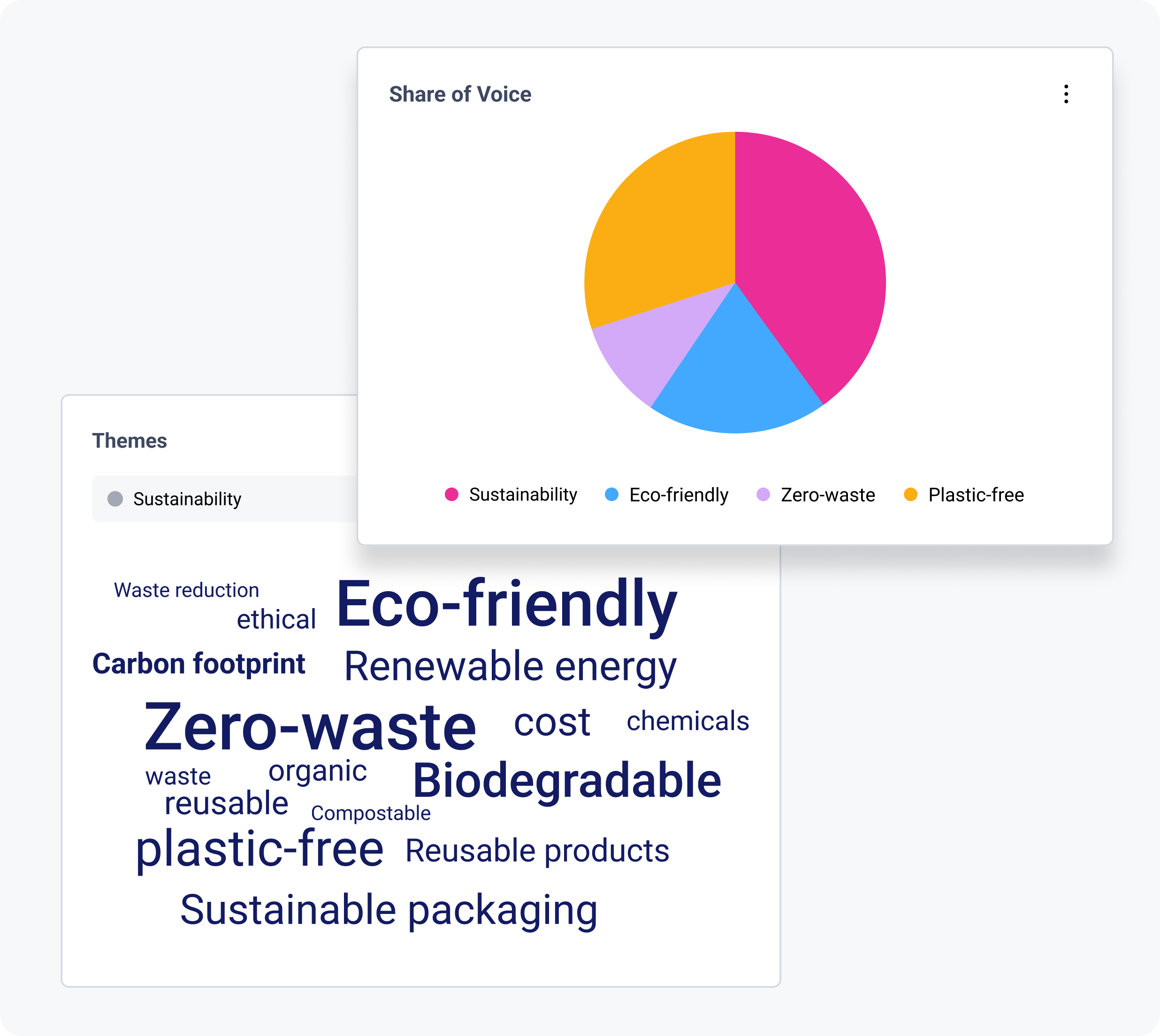Click the Biodegradable word in the cloud
Image resolution: width=1160 pixels, height=1036 pixels.
tap(567, 780)
